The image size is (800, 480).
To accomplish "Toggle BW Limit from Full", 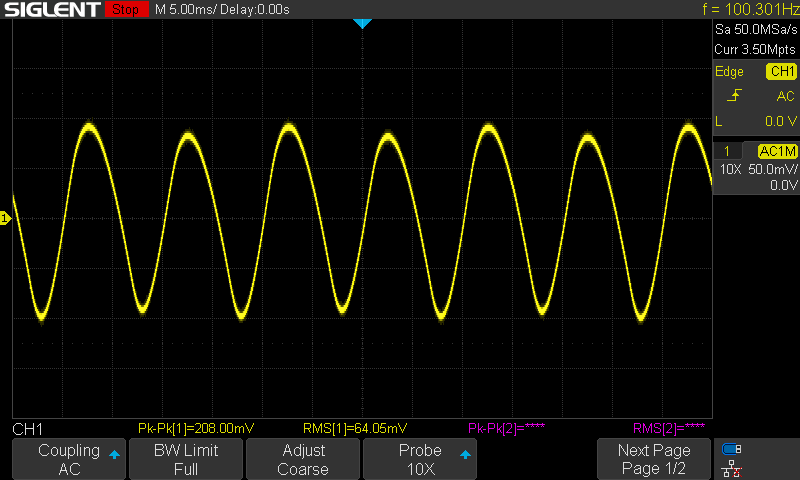I will [186, 459].
